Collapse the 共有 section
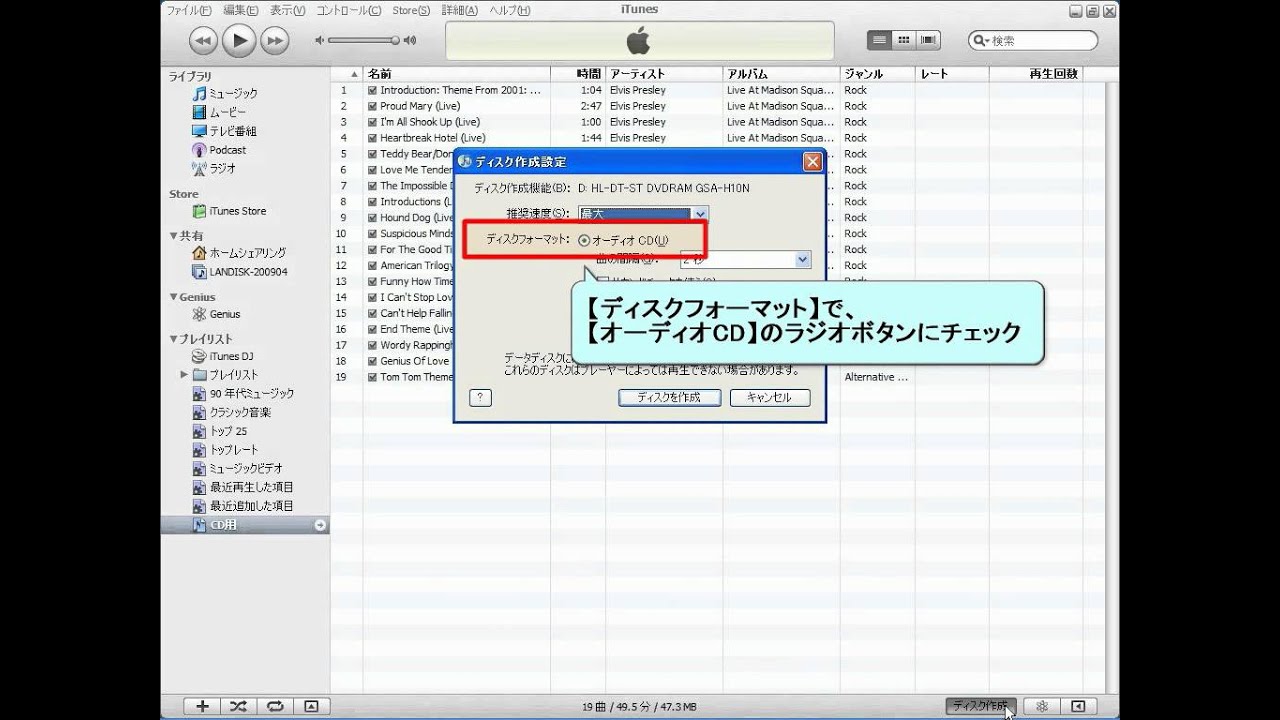The image size is (1280, 720). 173,236
